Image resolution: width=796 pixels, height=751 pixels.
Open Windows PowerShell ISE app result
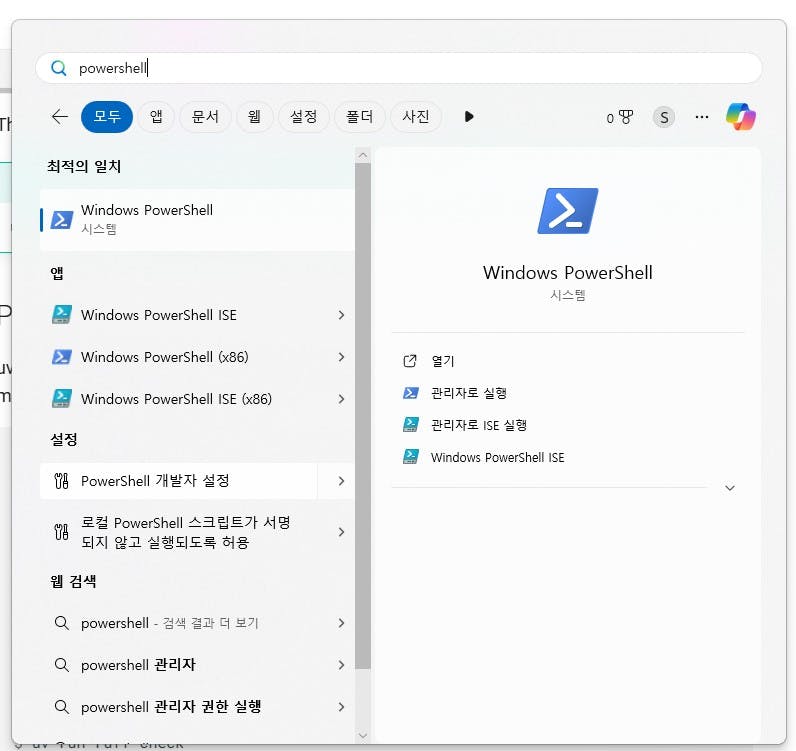click(x=197, y=315)
